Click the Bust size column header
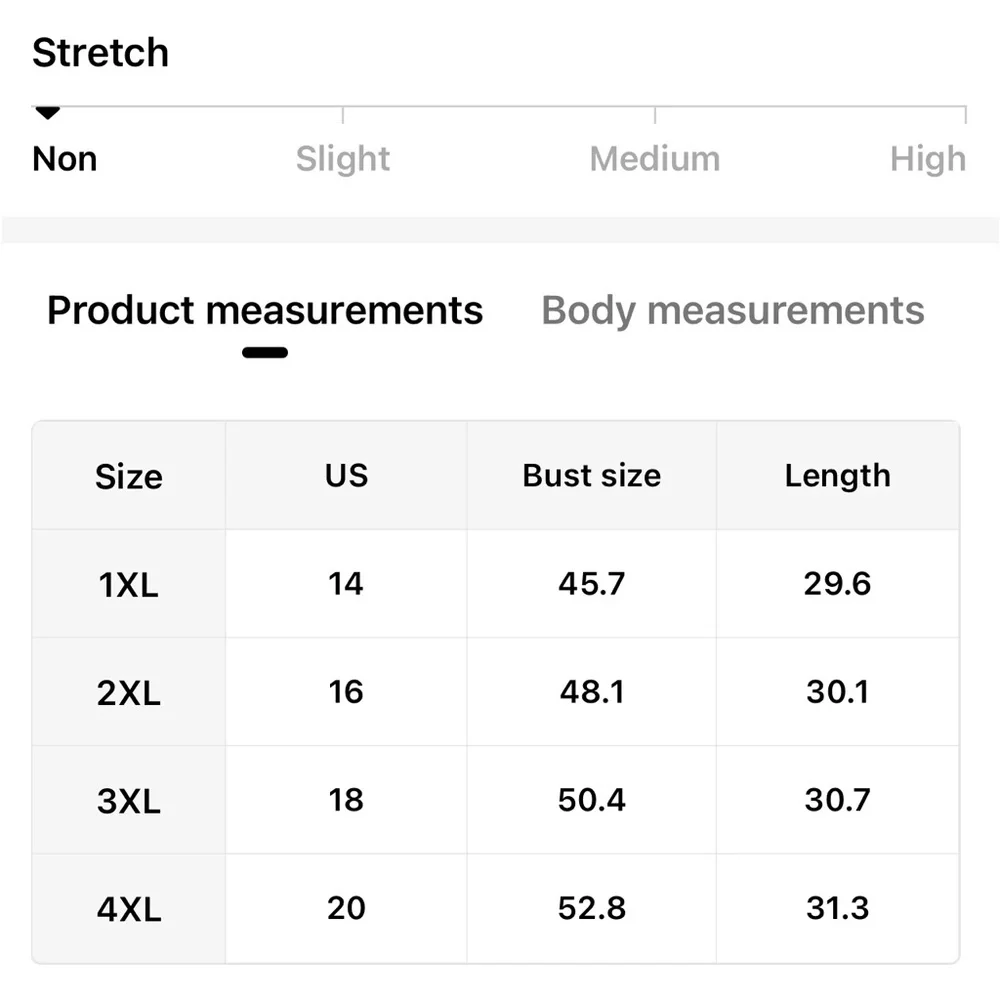Viewport: 1000px width, 1000px height. 591,475
